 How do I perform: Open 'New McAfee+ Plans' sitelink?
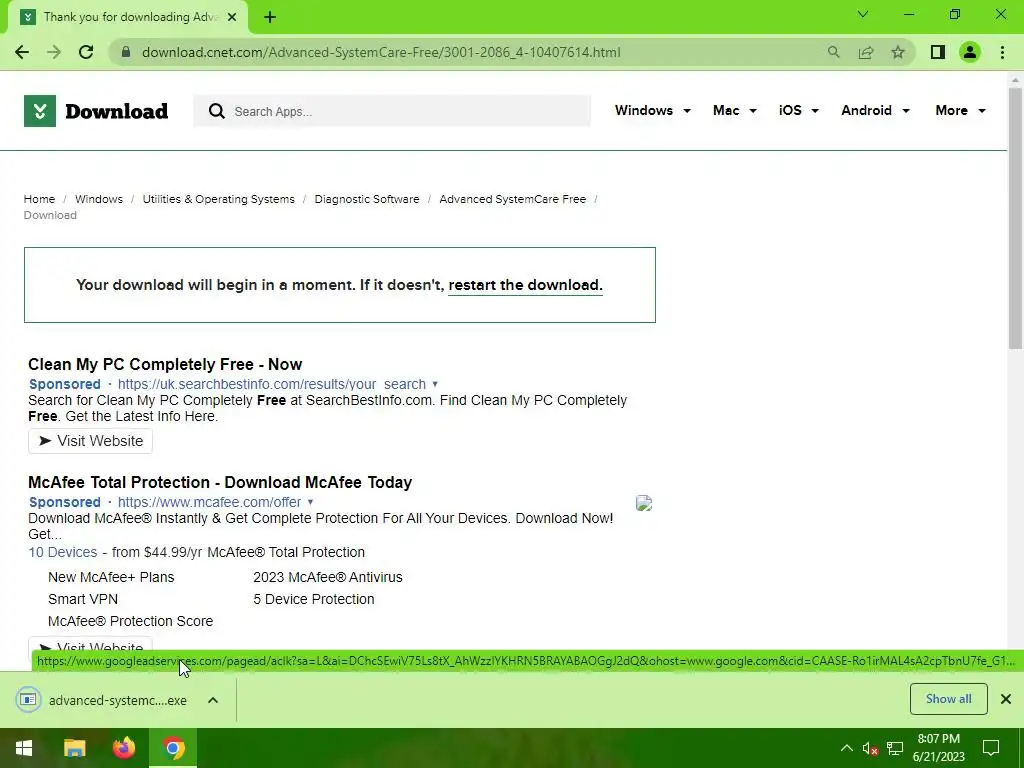point(111,577)
